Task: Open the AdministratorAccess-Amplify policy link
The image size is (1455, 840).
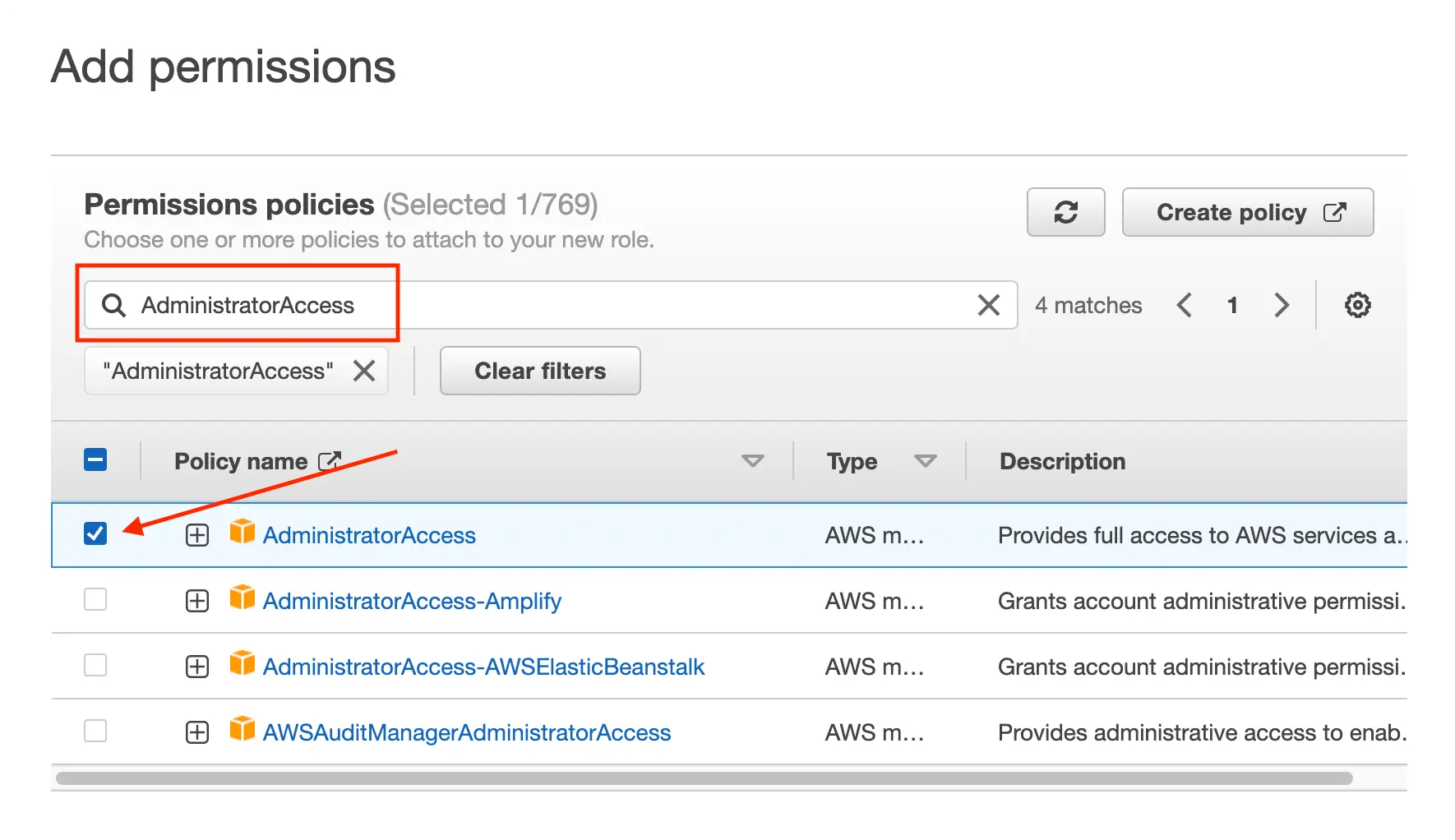Action: pos(412,601)
